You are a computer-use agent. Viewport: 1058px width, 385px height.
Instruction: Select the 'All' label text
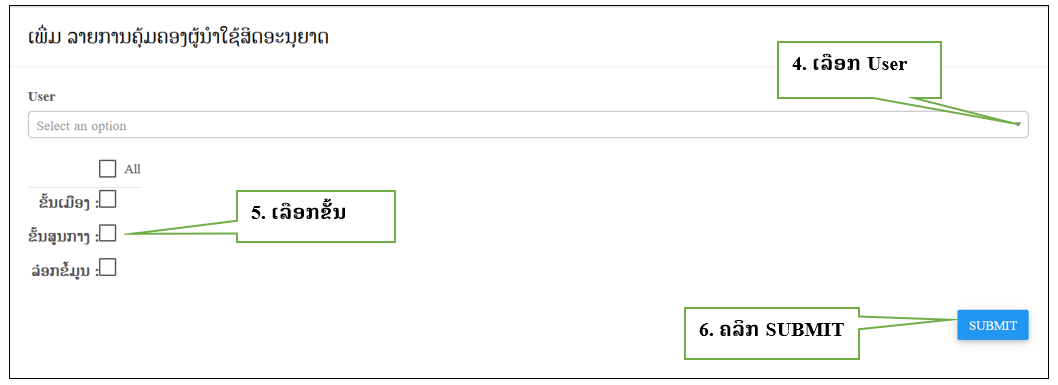(x=132, y=169)
